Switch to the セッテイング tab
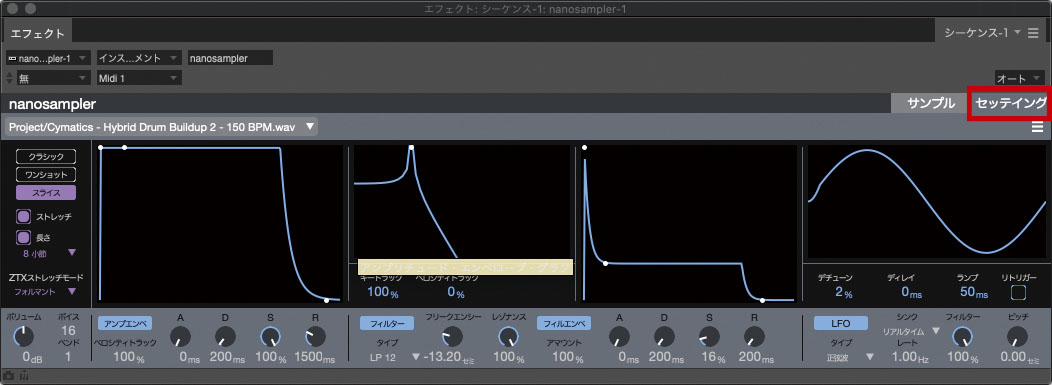The image size is (1052, 385). [x=1010, y=103]
